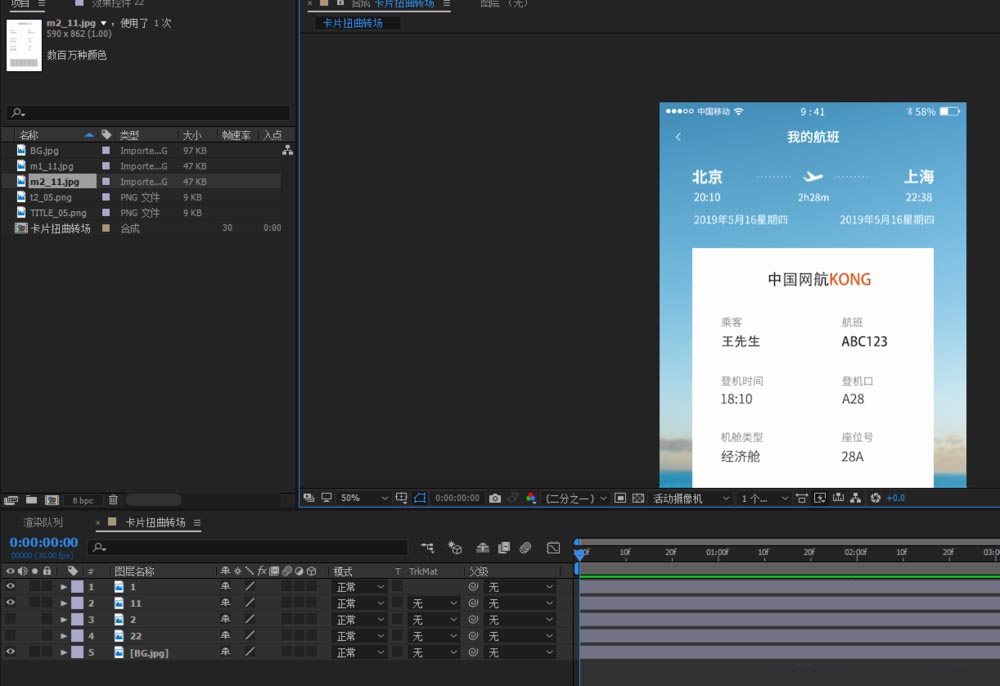
Task: Create a new folder in project panel
Action: (32, 500)
